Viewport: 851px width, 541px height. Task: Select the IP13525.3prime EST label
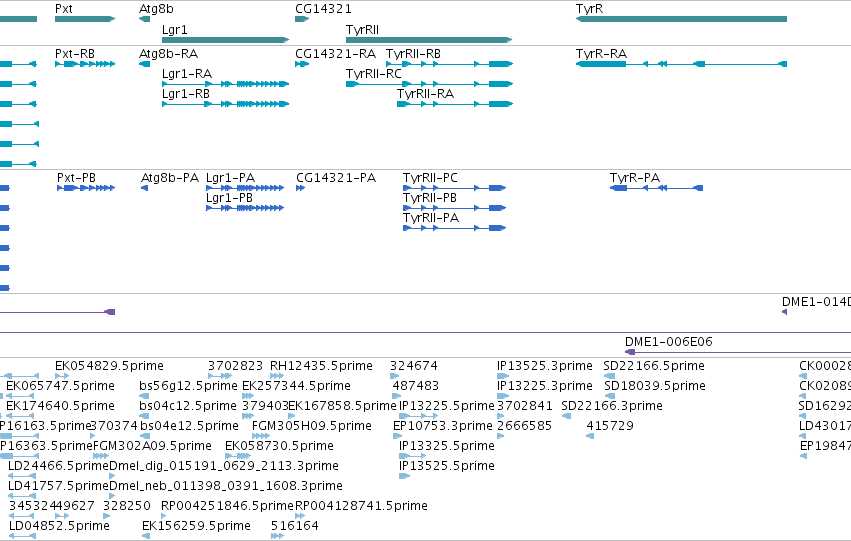544,366
